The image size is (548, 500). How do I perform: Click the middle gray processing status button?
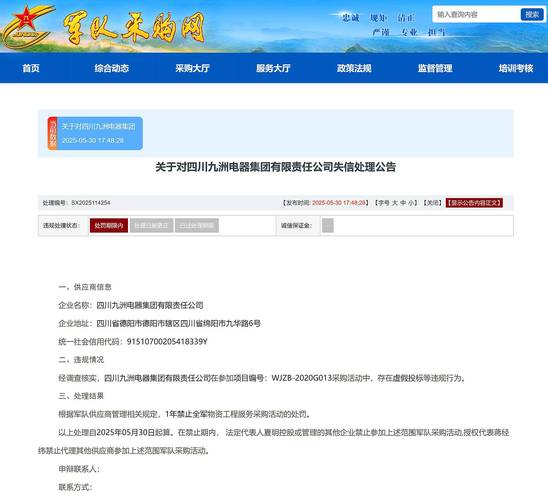(151, 225)
